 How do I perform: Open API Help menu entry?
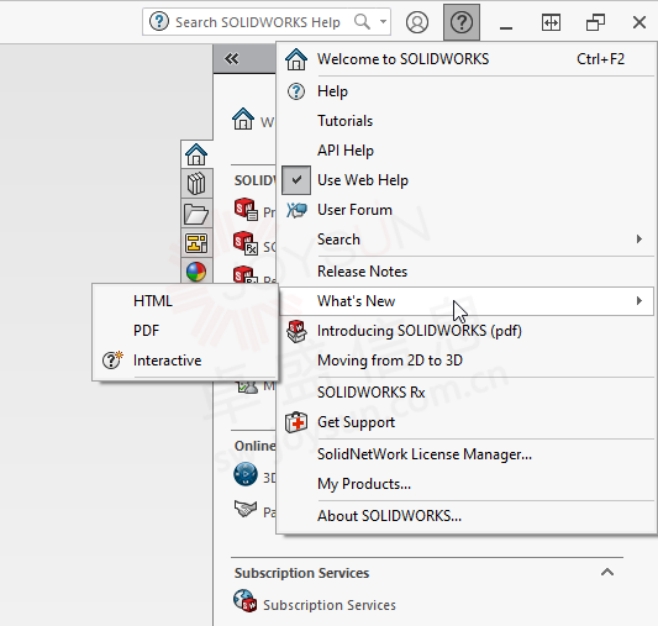[467, 151]
